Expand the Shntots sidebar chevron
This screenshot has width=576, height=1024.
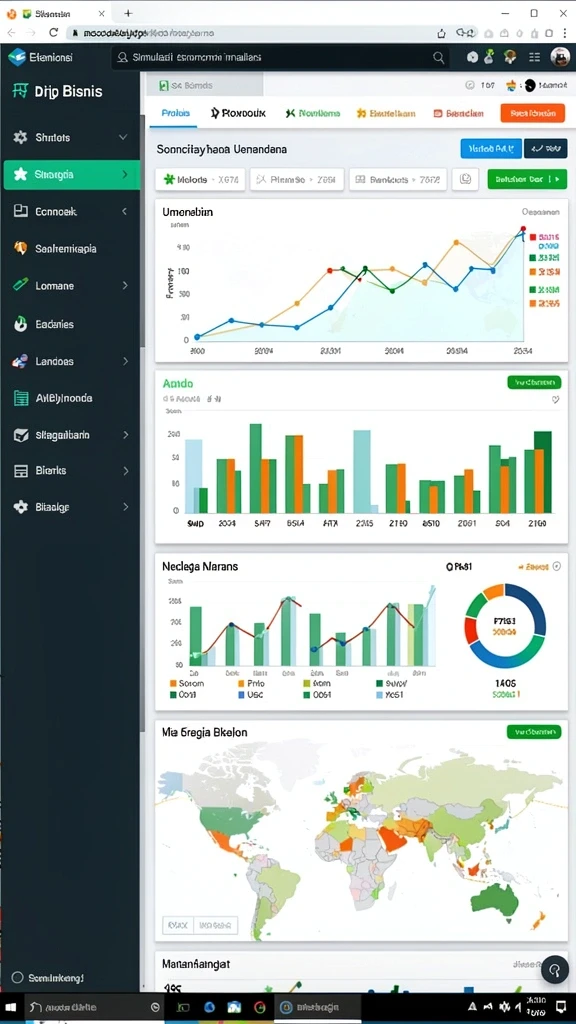[123, 137]
